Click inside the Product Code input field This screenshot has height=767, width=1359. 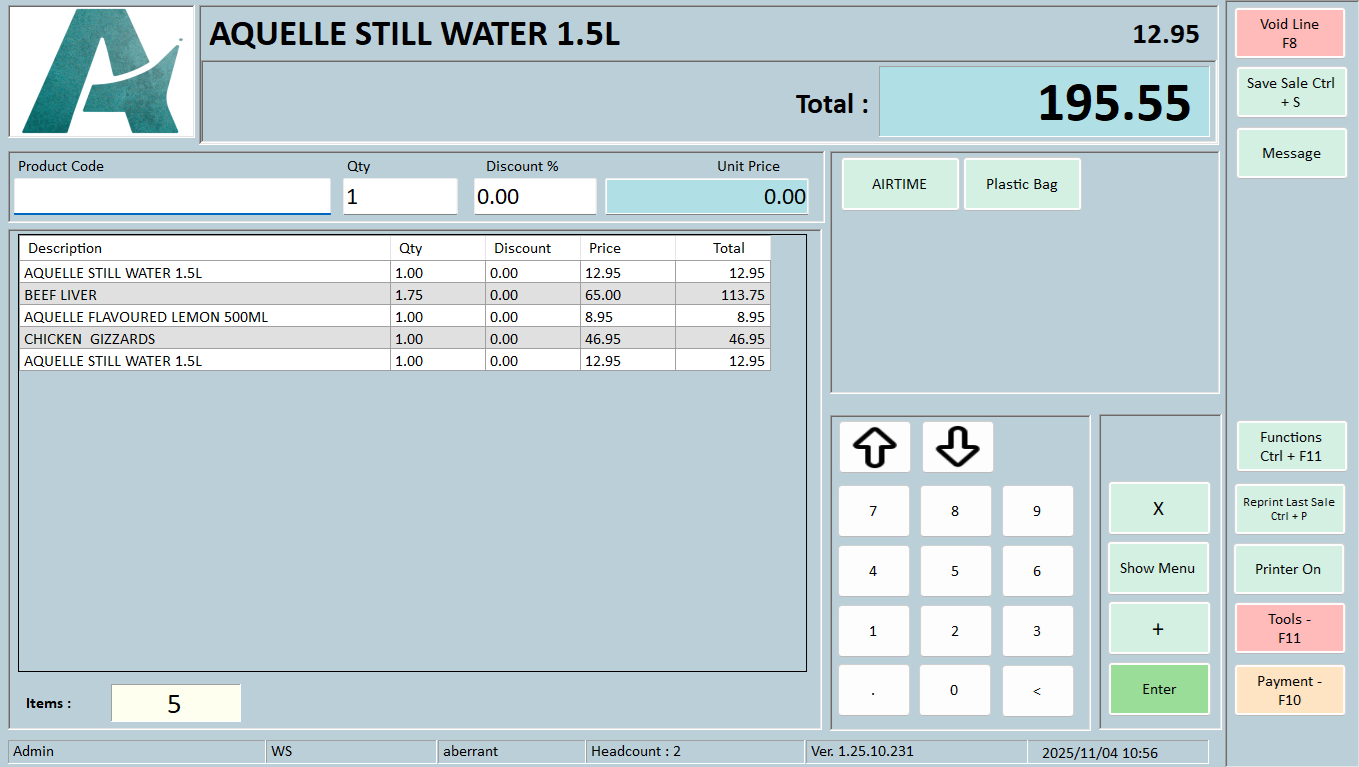tap(171, 196)
